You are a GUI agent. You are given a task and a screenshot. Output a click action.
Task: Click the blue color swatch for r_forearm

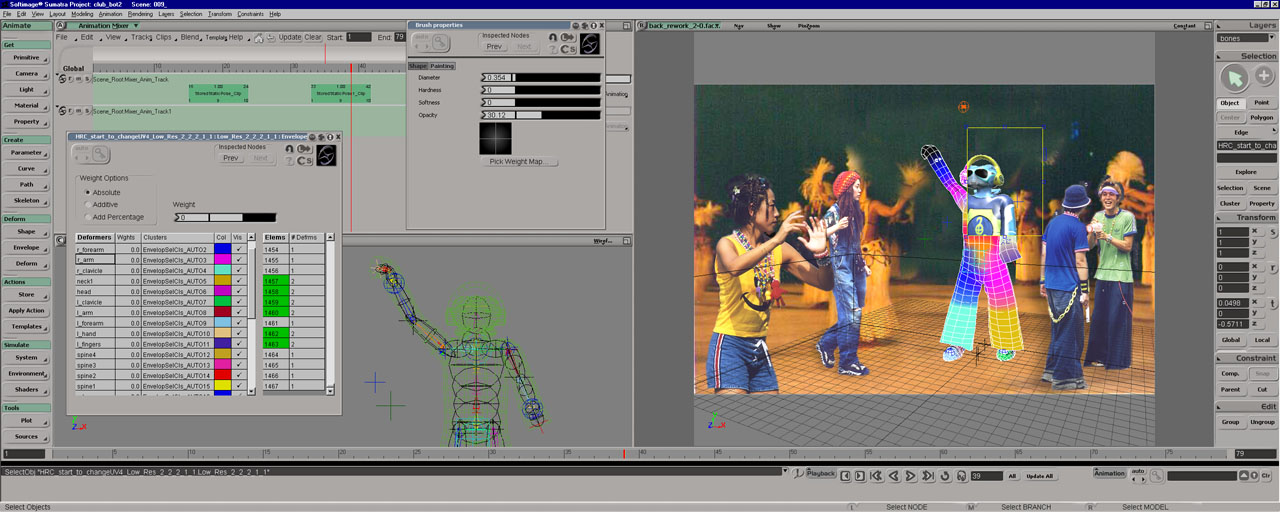[x=222, y=249]
